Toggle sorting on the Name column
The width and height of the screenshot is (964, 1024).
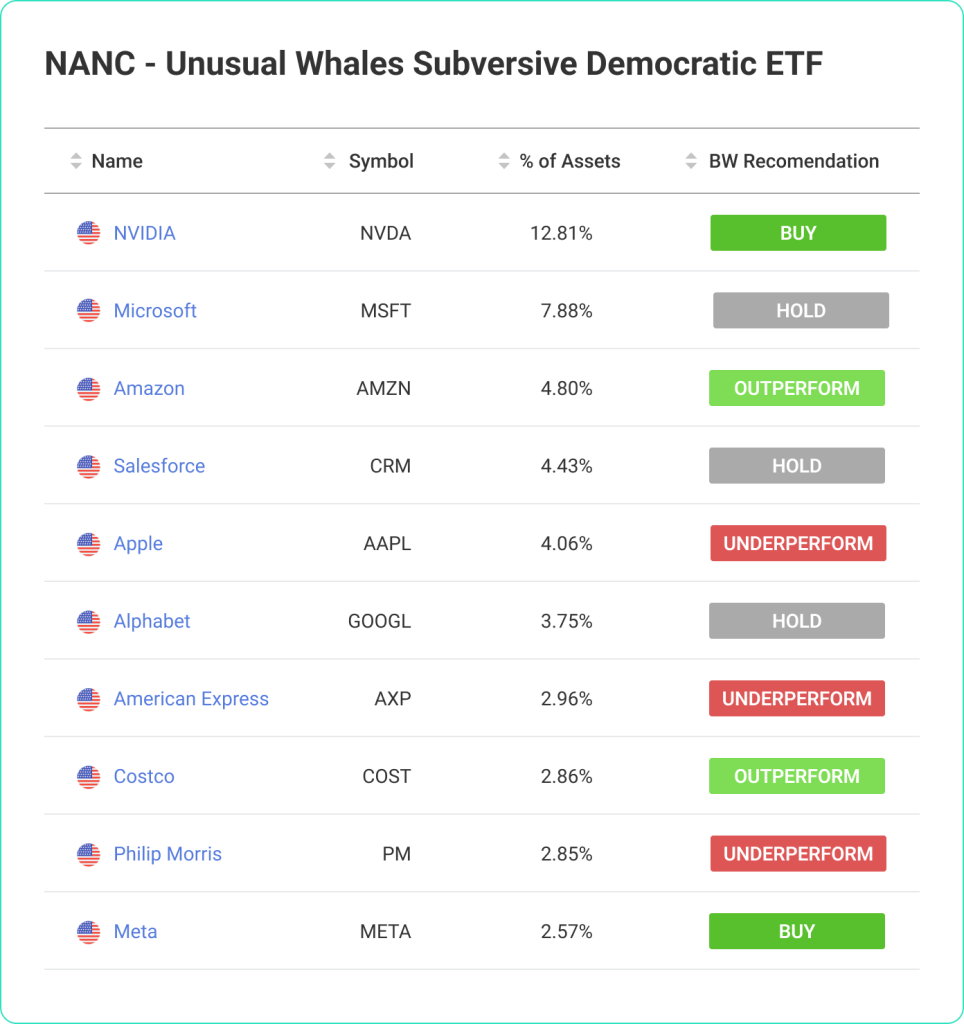pyautogui.click(x=75, y=160)
